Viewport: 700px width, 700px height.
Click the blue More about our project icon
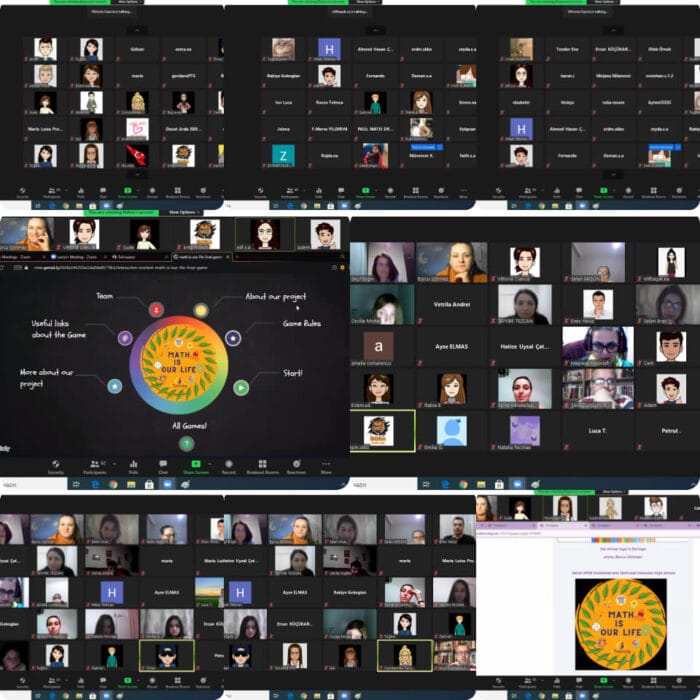coord(115,386)
